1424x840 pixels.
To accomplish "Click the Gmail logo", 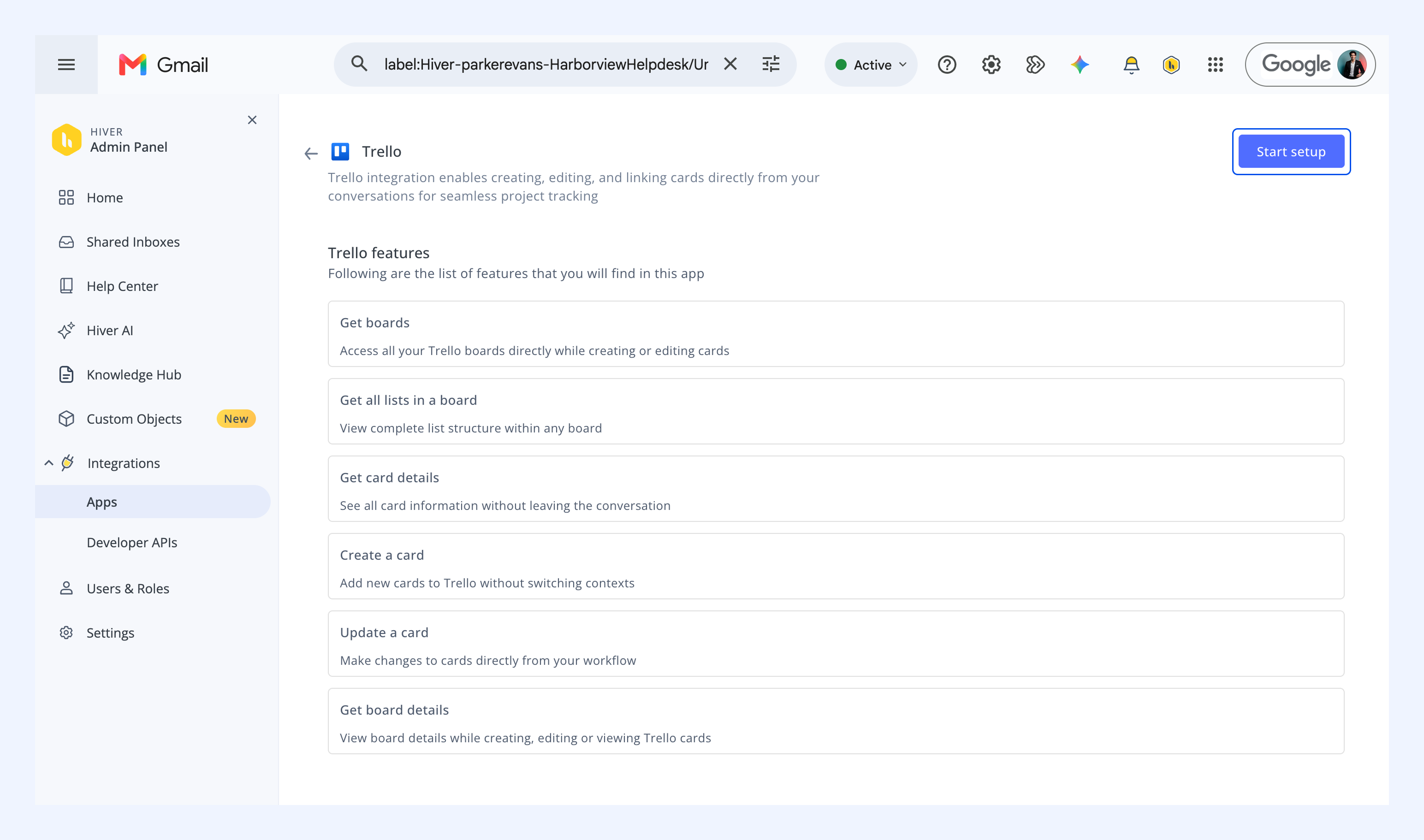I will (163, 65).
